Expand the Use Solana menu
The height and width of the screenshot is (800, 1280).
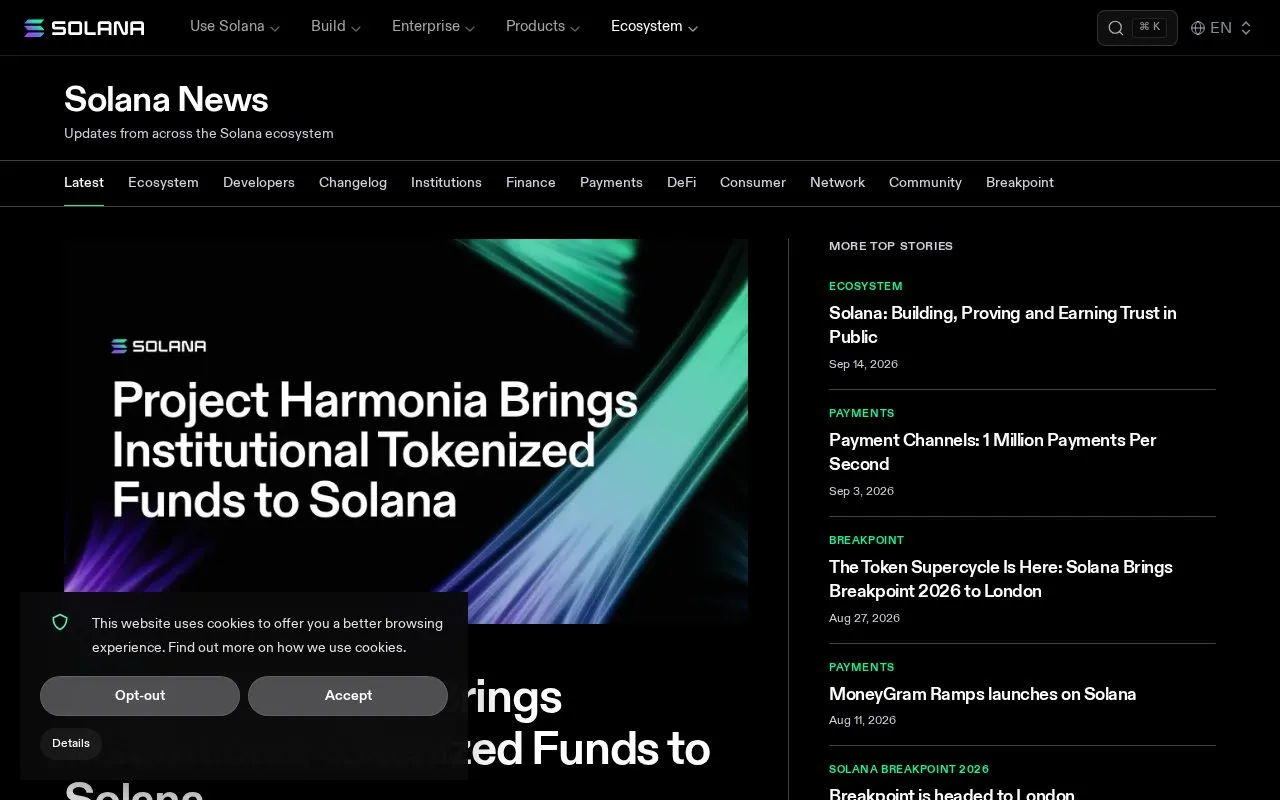pyautogui.click(x=235, y=27)
